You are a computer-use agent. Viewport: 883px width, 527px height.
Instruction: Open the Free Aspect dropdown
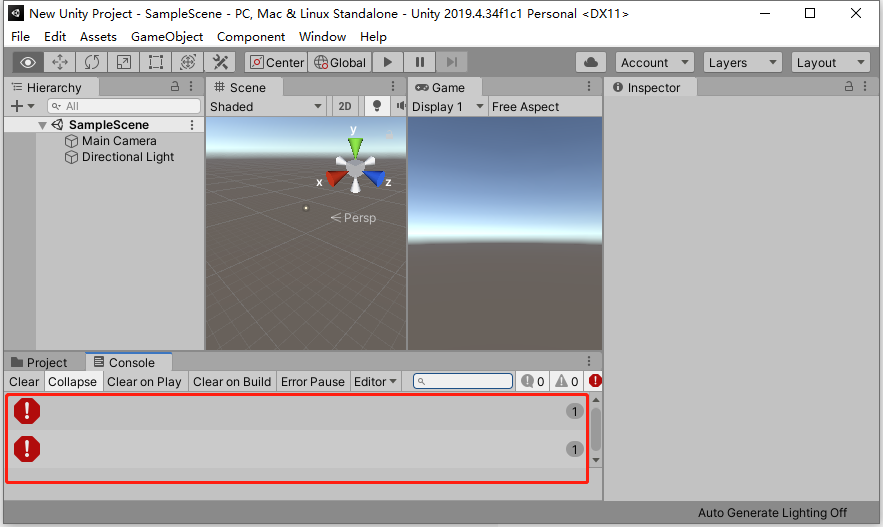click(x=545, y=106)
